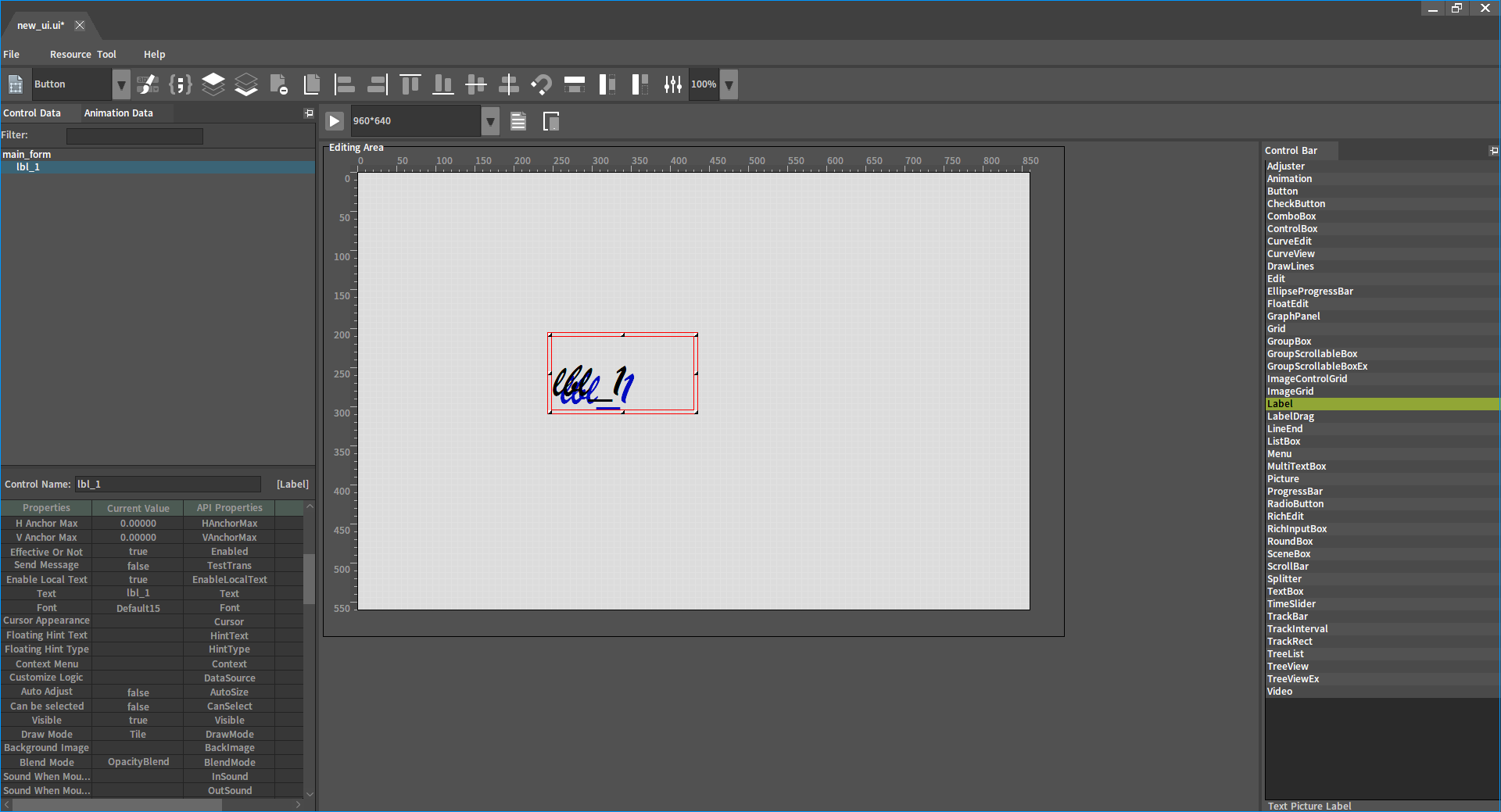The height and width of the screenshot is (812, 1501).
Task: Edit the Text property value lbl_1
Action: (138, 594)
